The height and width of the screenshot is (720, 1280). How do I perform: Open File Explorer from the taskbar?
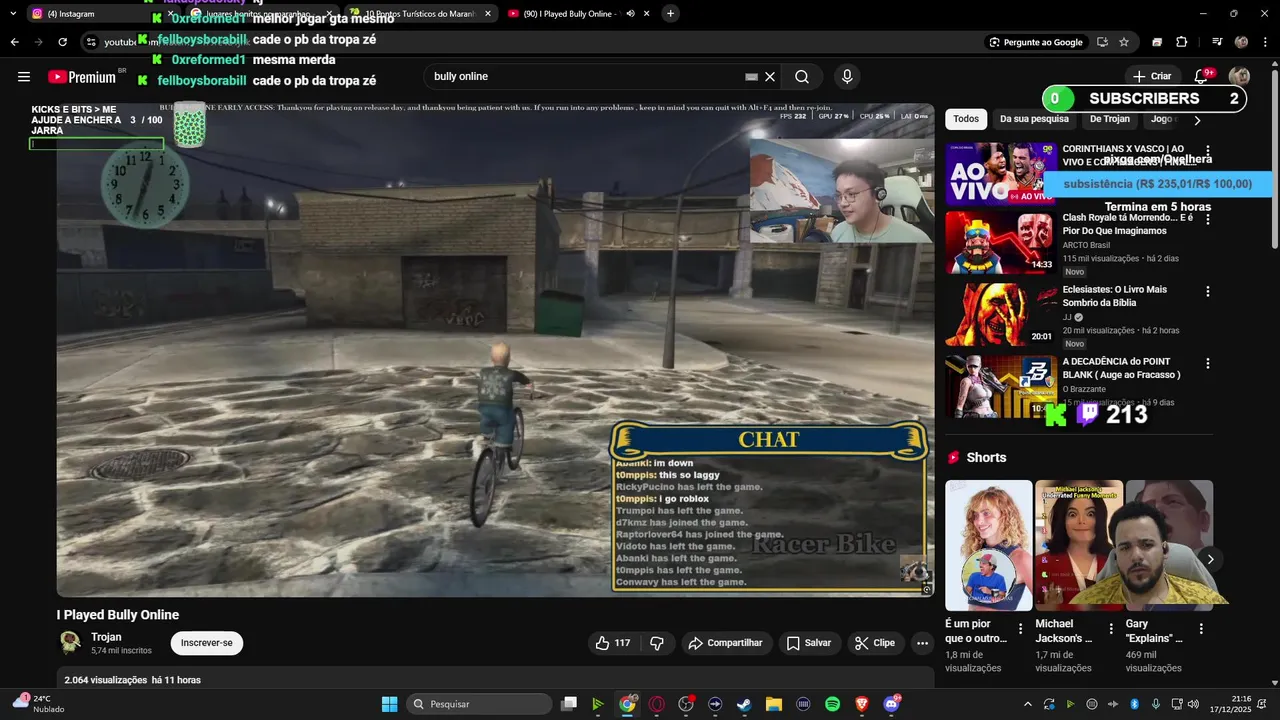pos(773,704)
